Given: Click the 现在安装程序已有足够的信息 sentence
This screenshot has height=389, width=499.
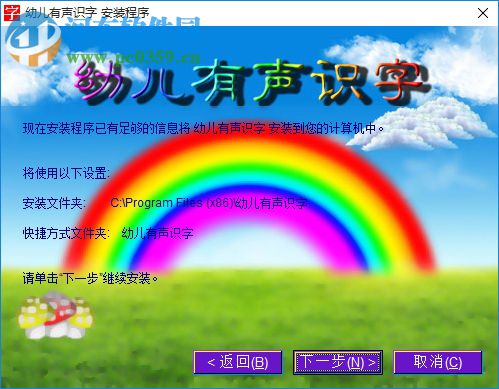Looking at the screenshot, I should (x=203, y=128).
